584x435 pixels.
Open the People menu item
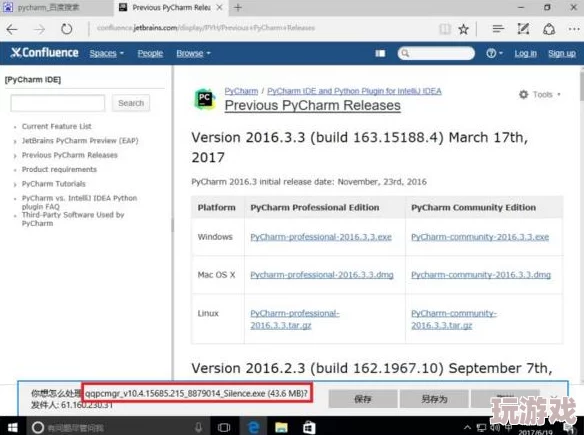(150, 53)
